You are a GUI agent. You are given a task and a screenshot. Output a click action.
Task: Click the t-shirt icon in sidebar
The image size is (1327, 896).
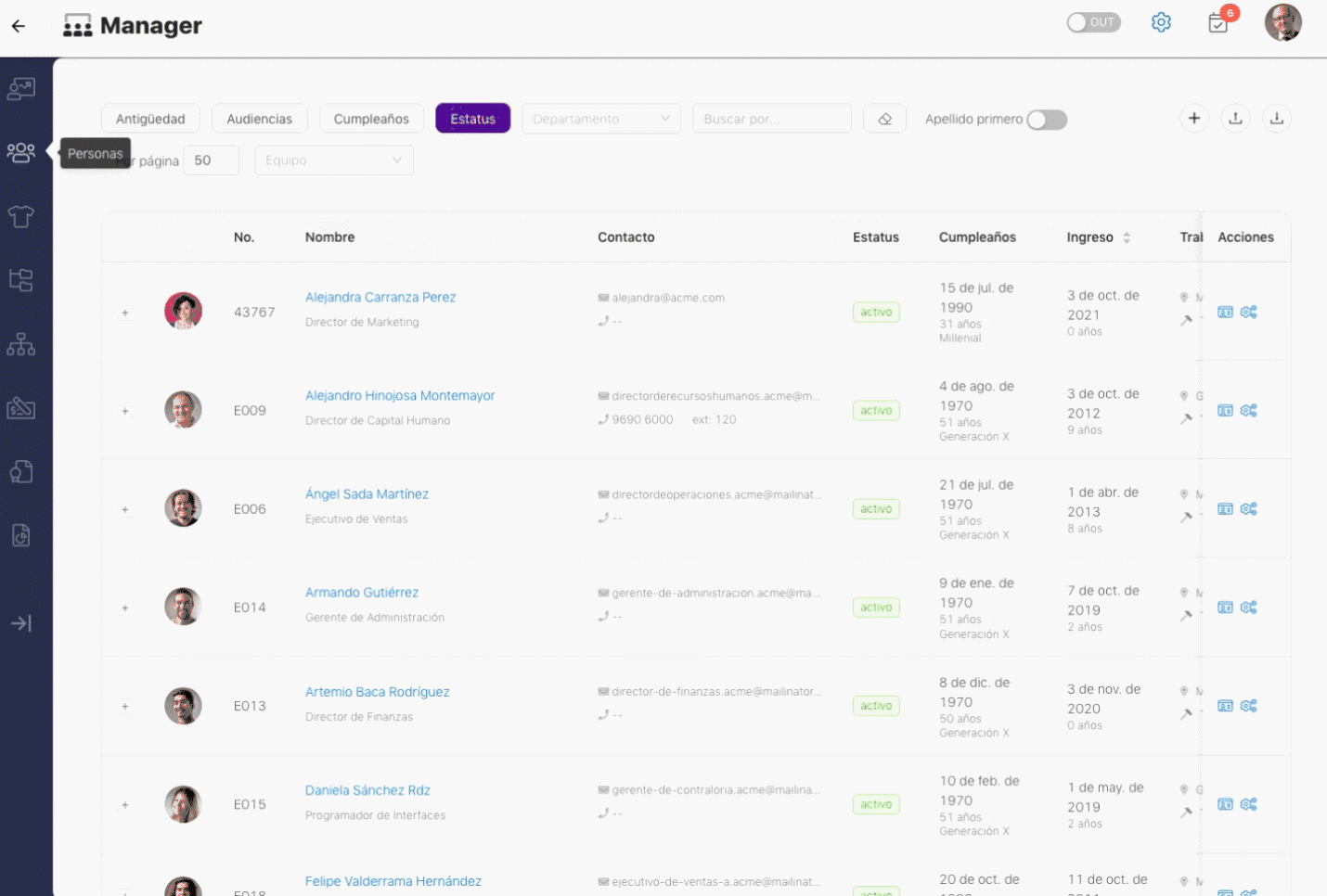click(20, 216)
